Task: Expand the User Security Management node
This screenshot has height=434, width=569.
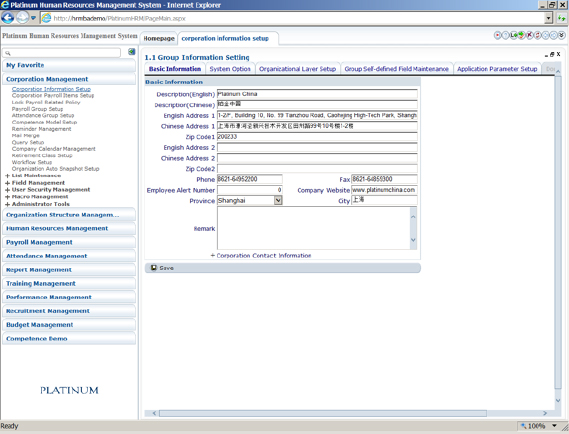Action: tap(7, 190)
